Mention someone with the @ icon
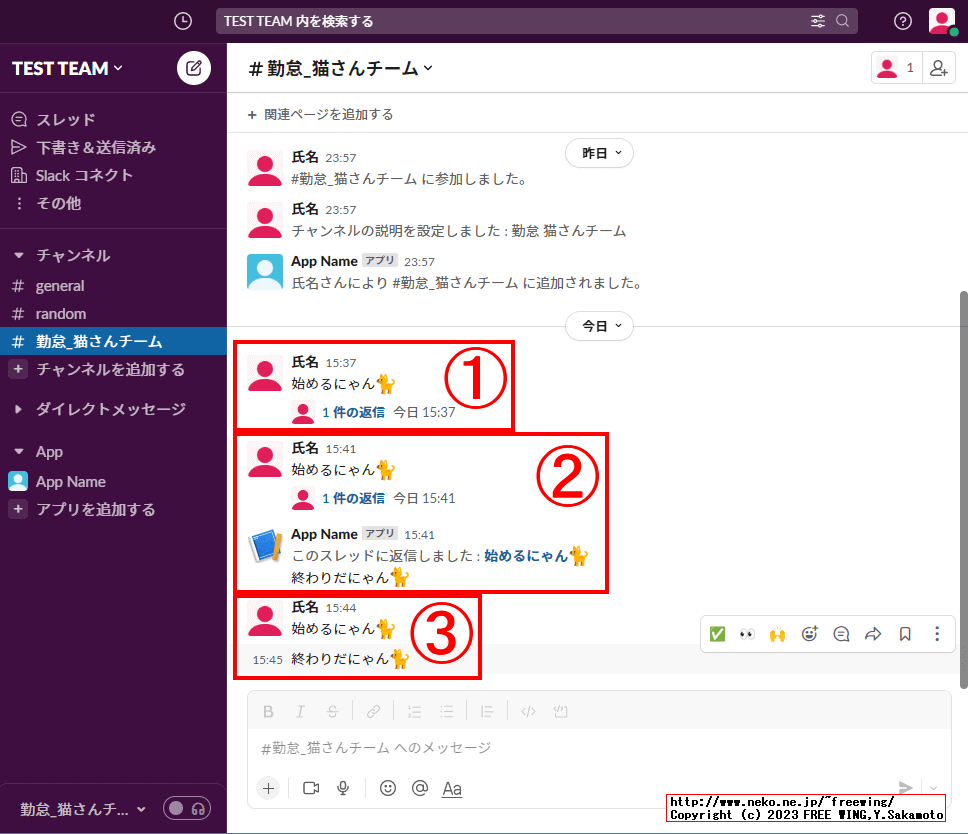The image size is (968, 834). [420, 788]
